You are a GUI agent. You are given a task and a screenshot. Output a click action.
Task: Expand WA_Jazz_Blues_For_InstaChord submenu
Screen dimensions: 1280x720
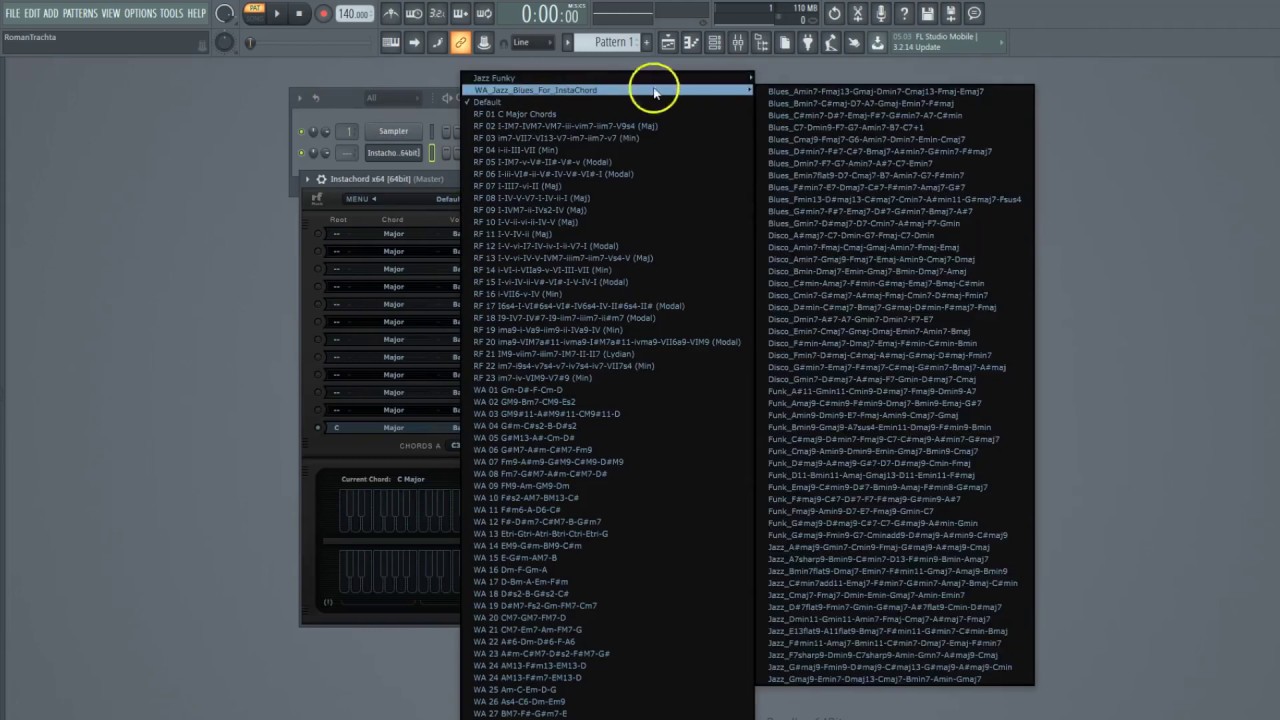coord(607,90)
